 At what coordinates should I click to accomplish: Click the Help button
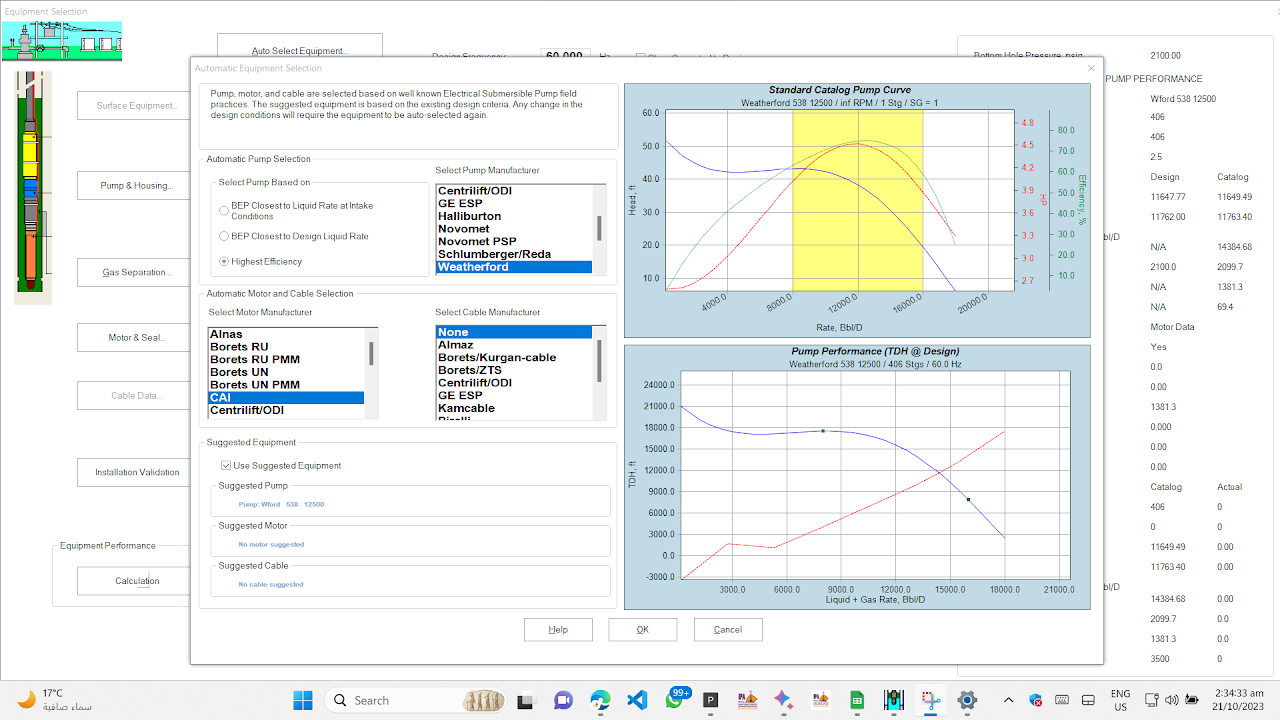coord(558,629)
